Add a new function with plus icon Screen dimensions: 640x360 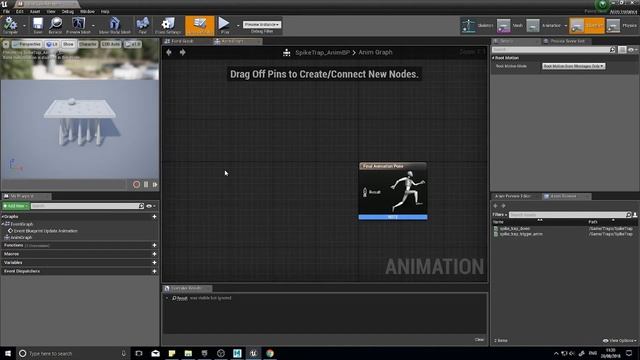click(154, 245)
